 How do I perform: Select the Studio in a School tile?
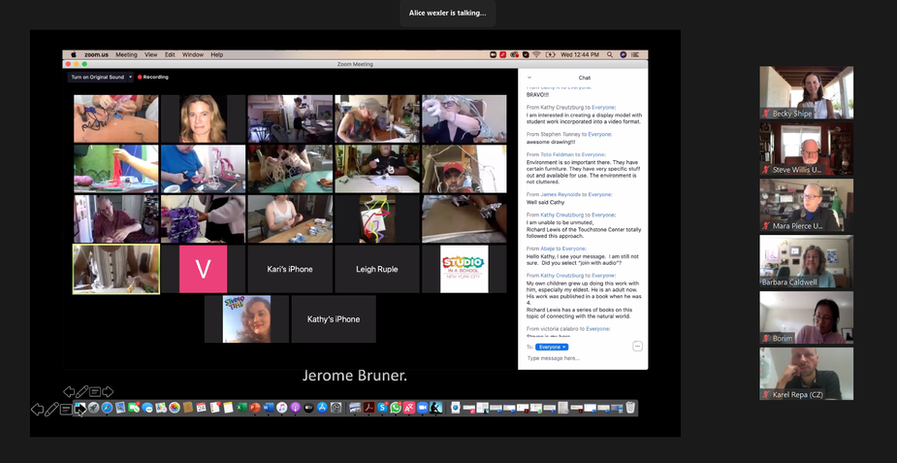coord(464,269)
